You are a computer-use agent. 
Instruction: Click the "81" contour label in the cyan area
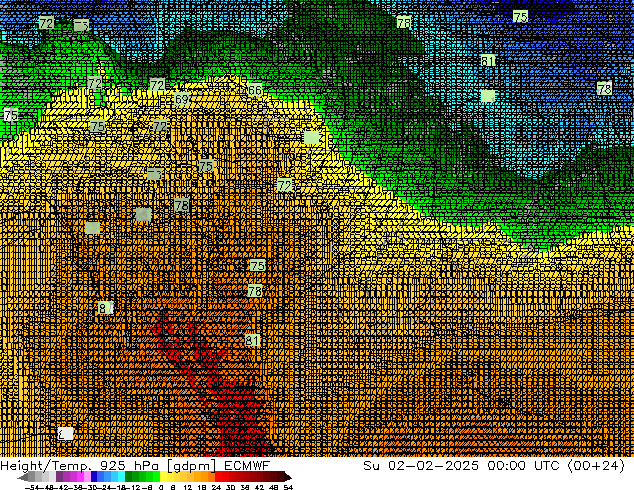click(x=488, y=61)
